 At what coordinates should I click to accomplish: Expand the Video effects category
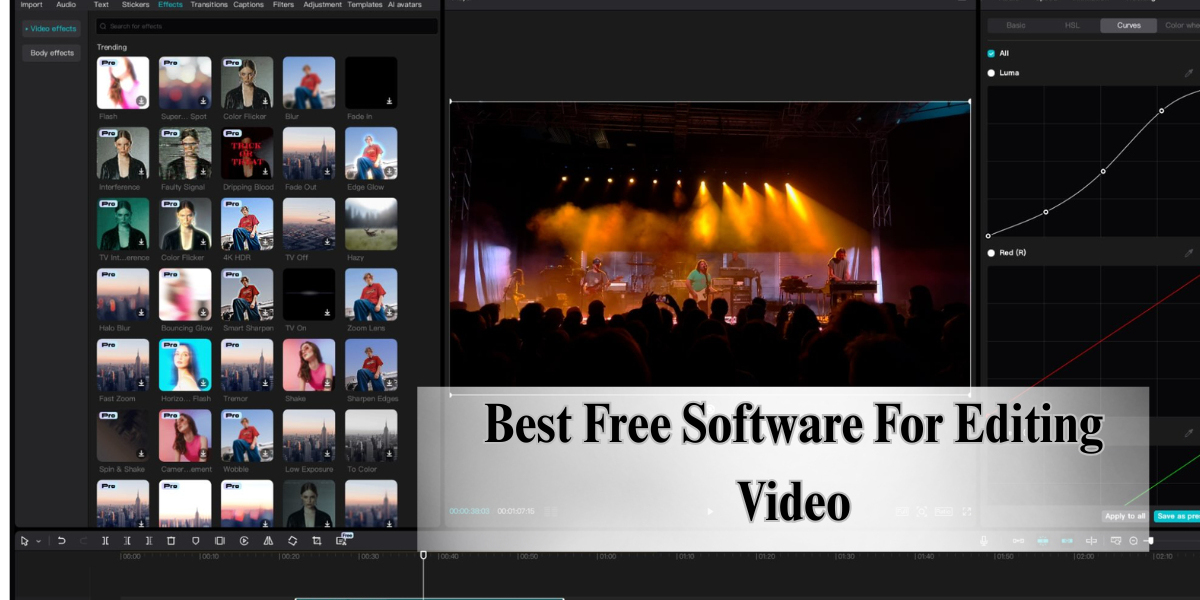[x=51, y=28]
